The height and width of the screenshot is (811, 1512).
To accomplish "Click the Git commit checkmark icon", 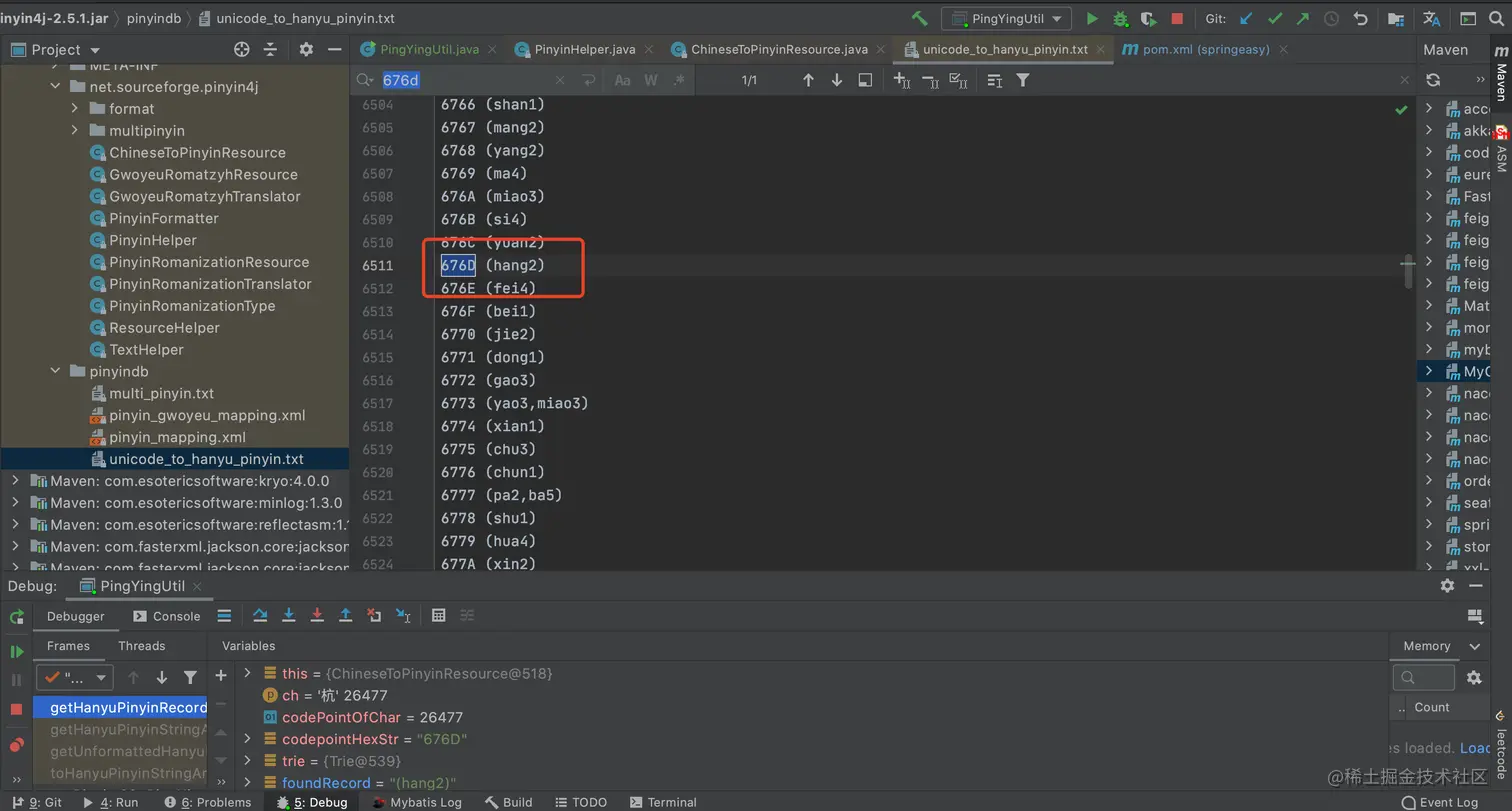I will (x=1275, y=19).
